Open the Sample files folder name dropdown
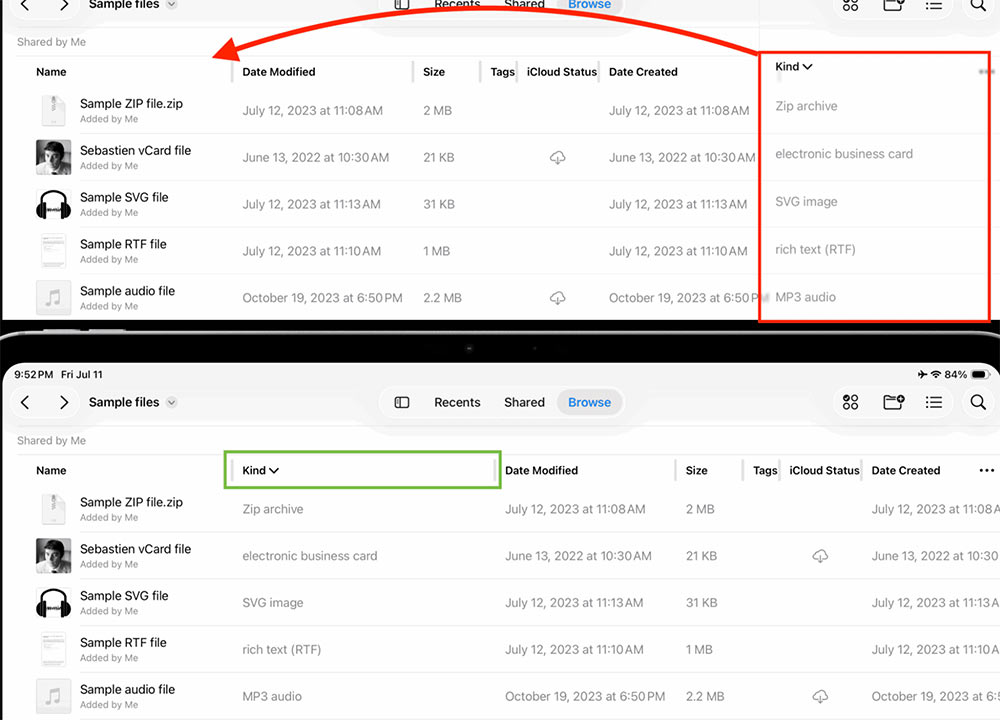Screen dimensions: 1000x720 click(x=131, y=402)
